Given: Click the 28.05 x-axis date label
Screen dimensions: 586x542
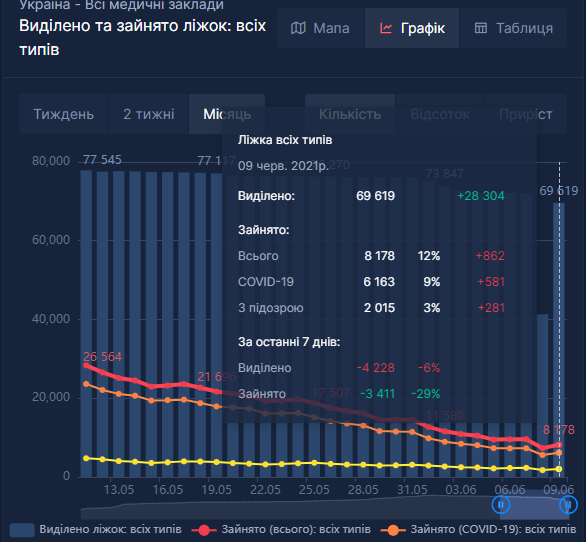Looking at the screenshot, I should coord(363,490).
